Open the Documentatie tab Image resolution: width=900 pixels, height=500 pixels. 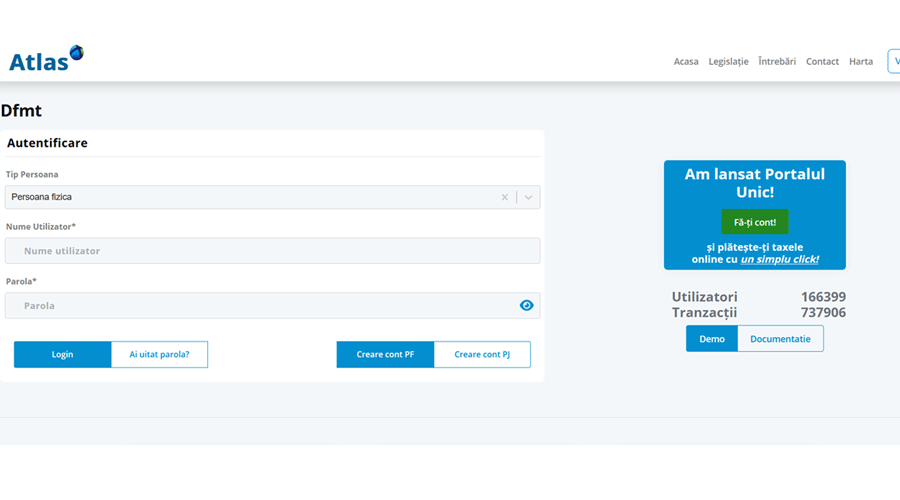(x=780, y=339)
